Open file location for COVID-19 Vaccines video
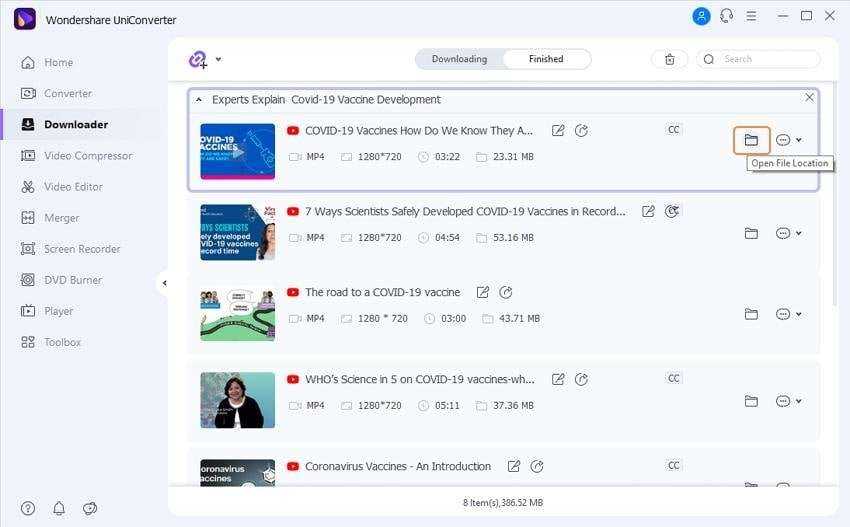The width and height of the screenshot is (850, 527). click(x=751, y=140)
